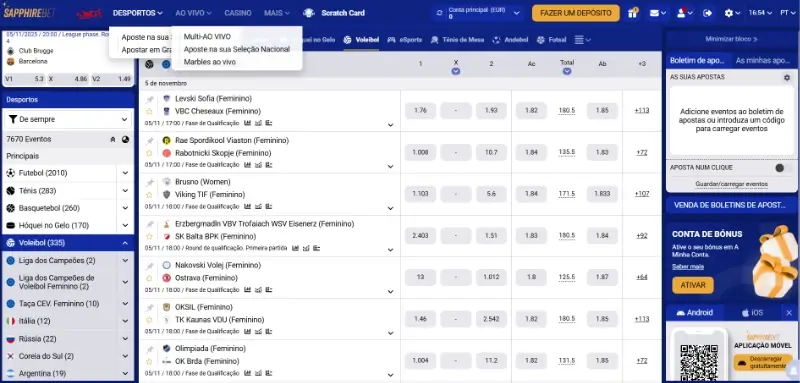The image size is (800, 383).
Task: Expand the Itália (12) leagues
Action: point(125,321)
